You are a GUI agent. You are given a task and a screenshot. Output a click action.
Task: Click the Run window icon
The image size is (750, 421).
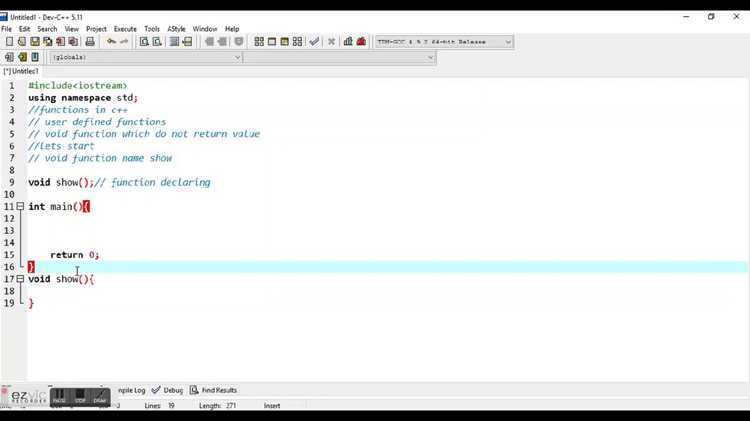[x=272, y=42]
